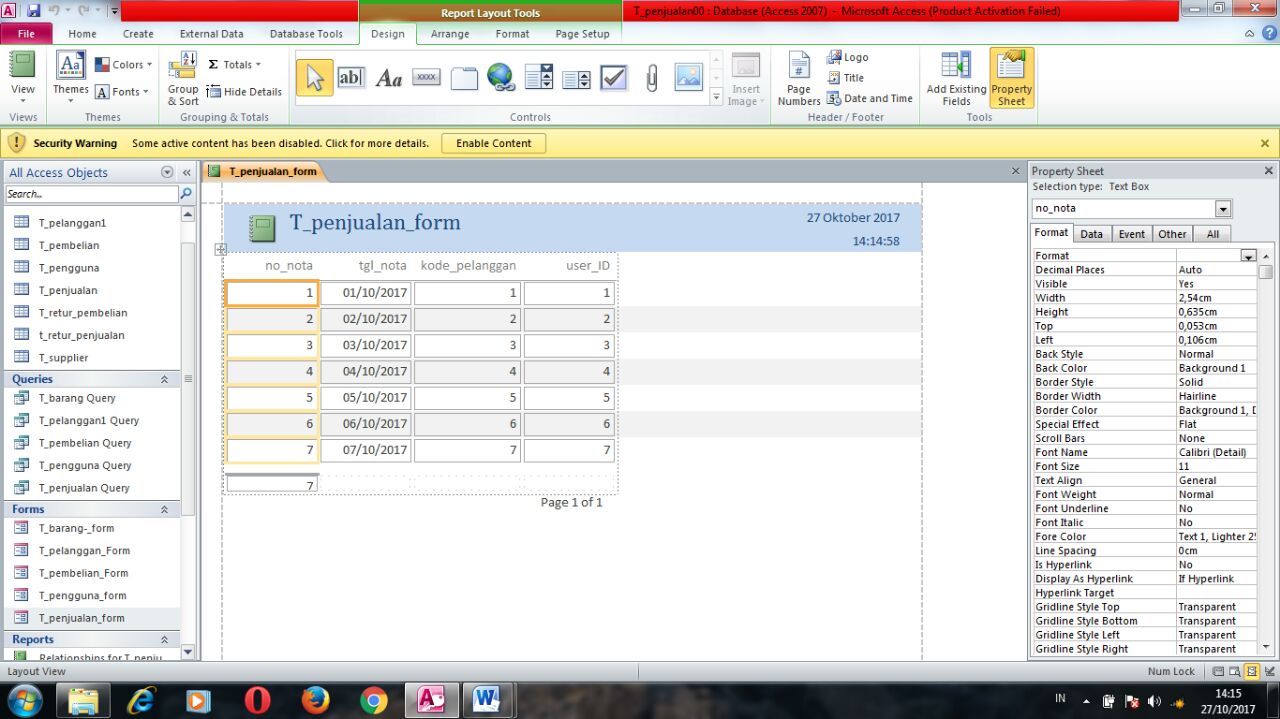Choose the Hyperlink control icon
This screenshot has width=1280, height=719.
pyautogui.click(x=501, y=77)
